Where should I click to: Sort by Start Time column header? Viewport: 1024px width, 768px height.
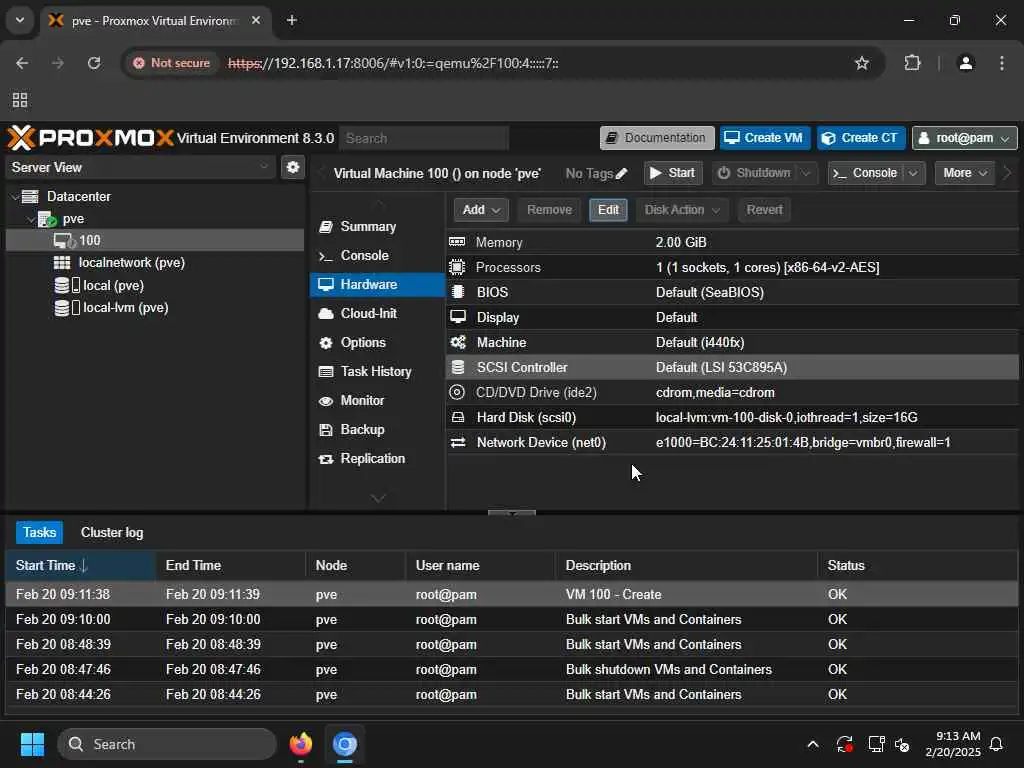80,566
